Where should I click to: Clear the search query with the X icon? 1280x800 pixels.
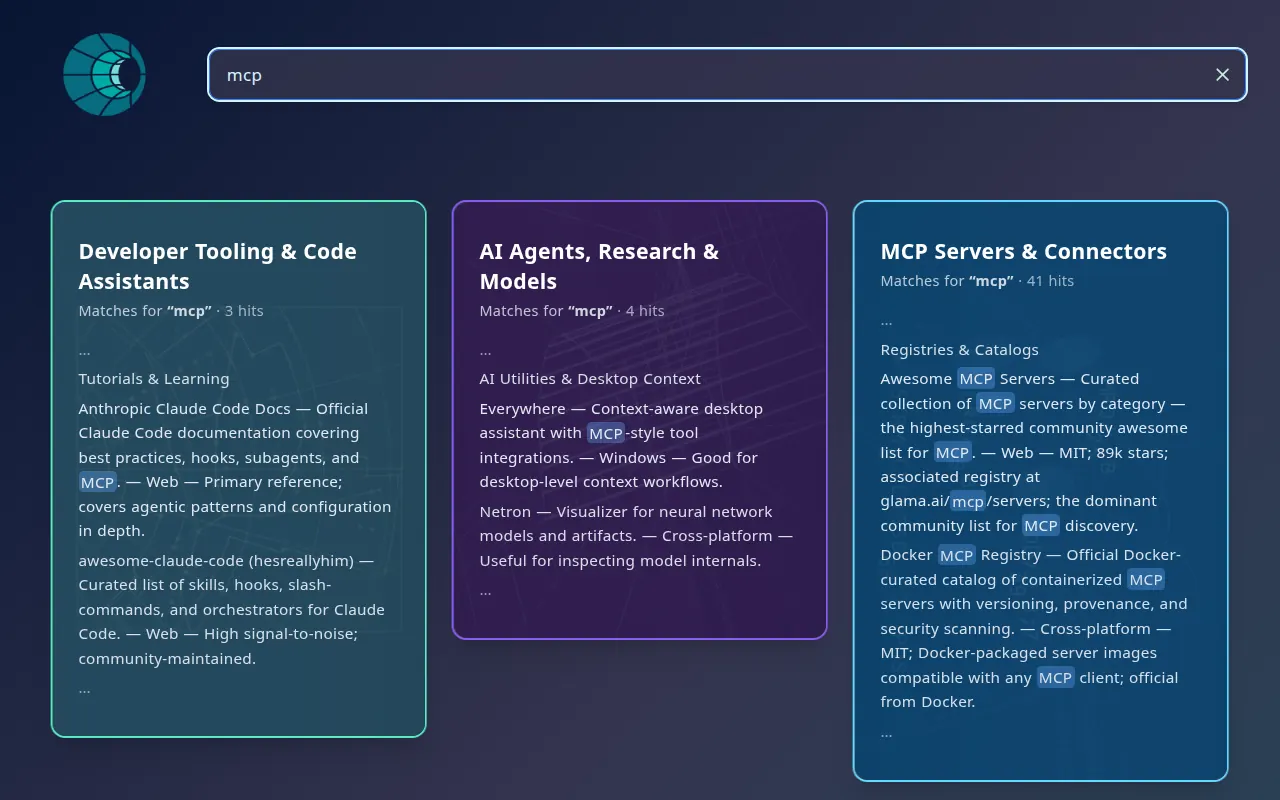pos(1222,75)
